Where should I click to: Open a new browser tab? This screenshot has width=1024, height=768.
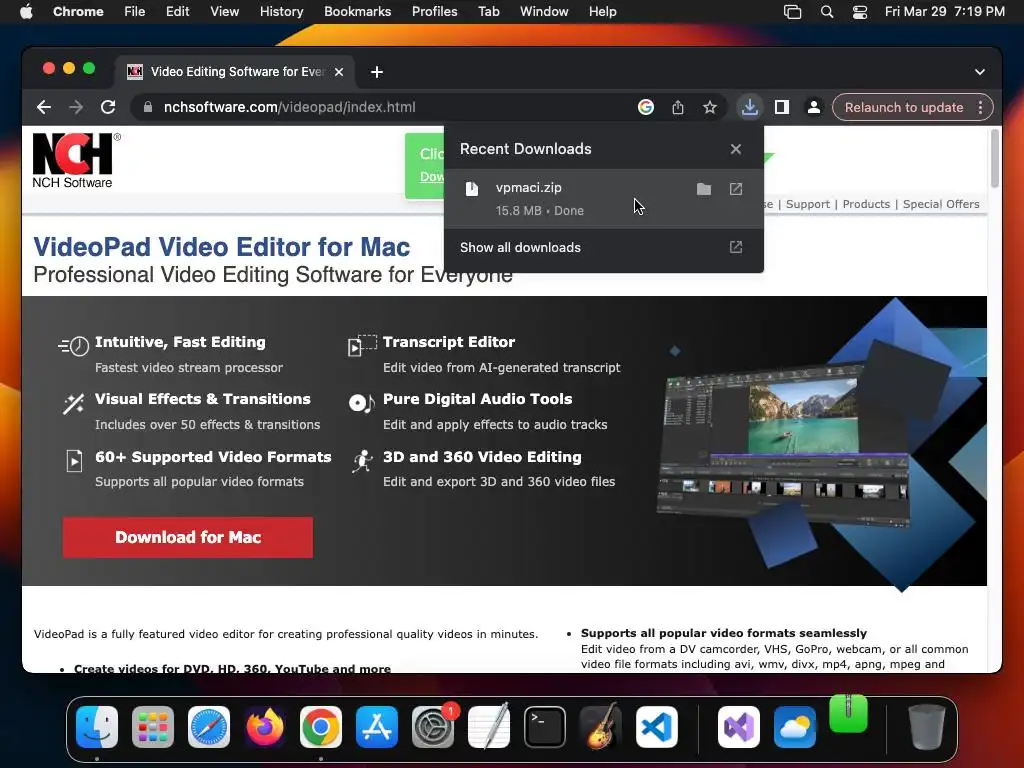[377, 72]
